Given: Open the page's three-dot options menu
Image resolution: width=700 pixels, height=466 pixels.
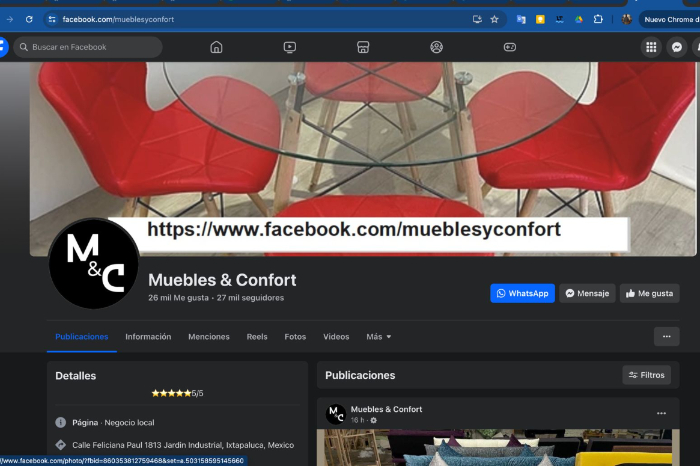Looking at the screenshot, I should tap(666, 337).
